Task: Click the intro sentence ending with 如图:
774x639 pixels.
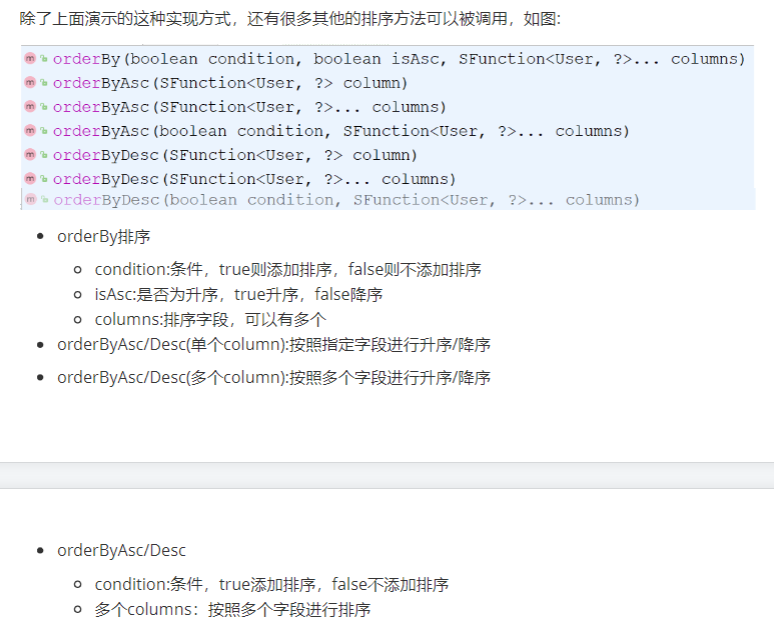Action: click(290, 19)
